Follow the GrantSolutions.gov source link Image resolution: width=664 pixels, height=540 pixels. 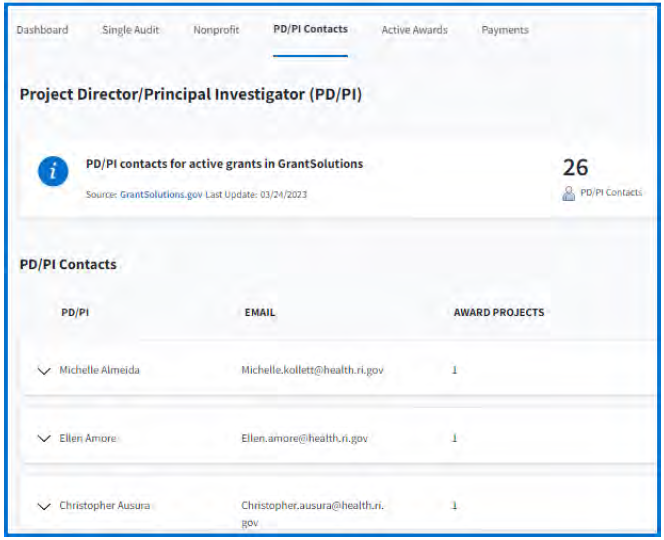(161, 194)
